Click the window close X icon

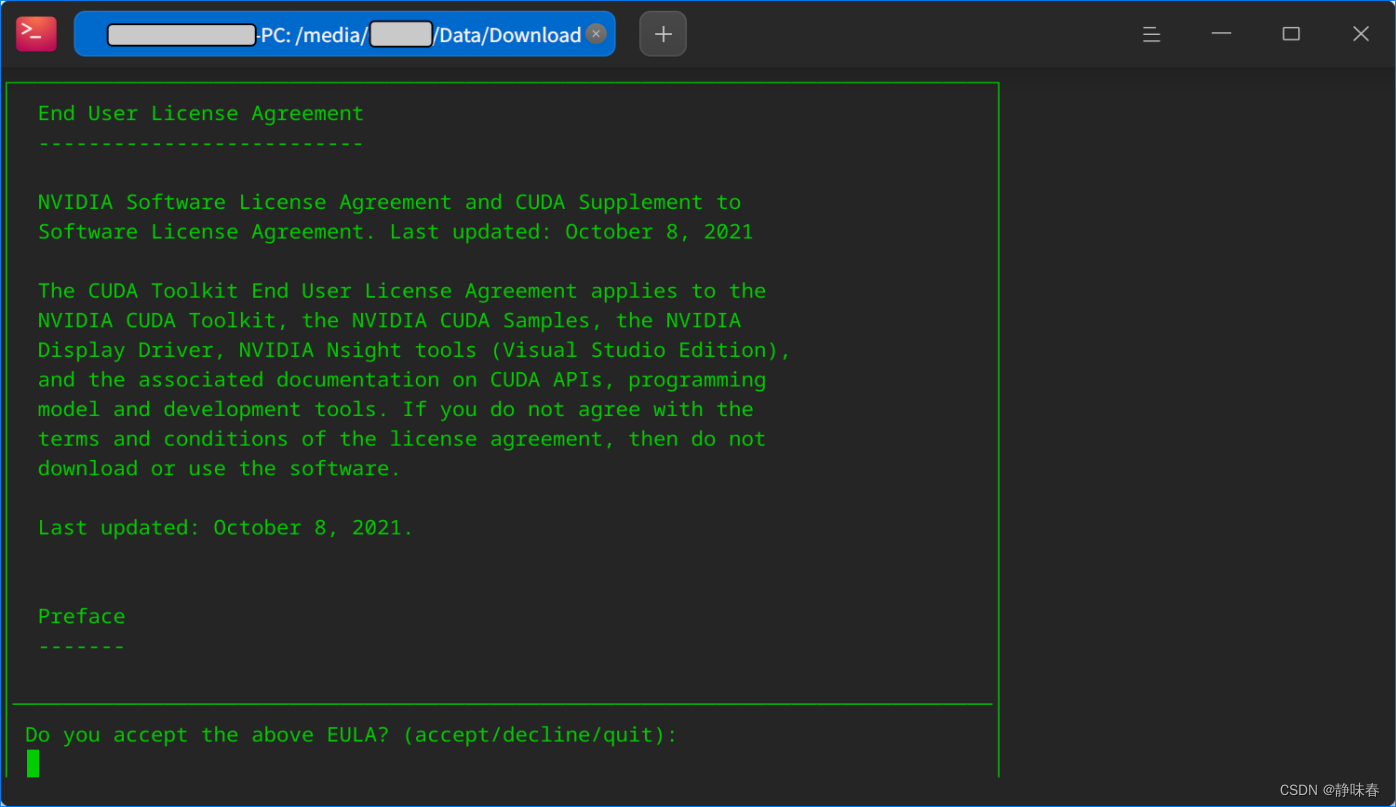pos(1360,33)
